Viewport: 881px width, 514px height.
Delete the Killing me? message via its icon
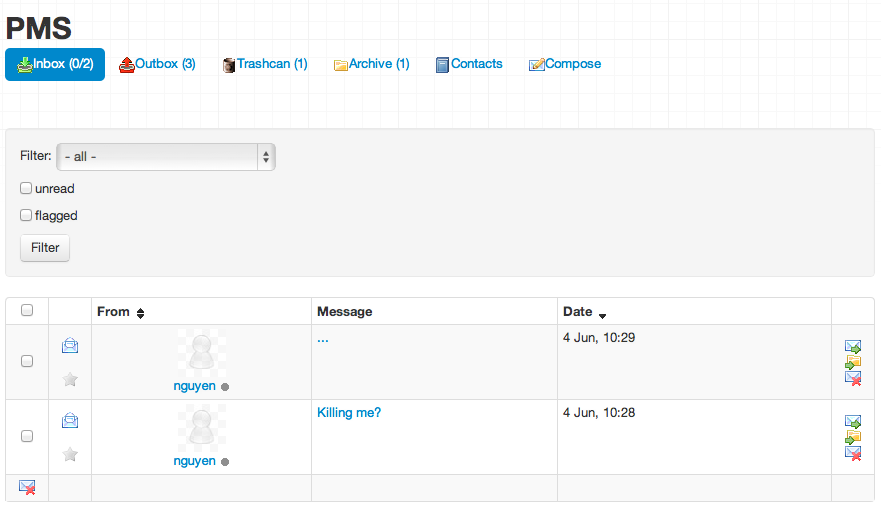coord(853,453)
